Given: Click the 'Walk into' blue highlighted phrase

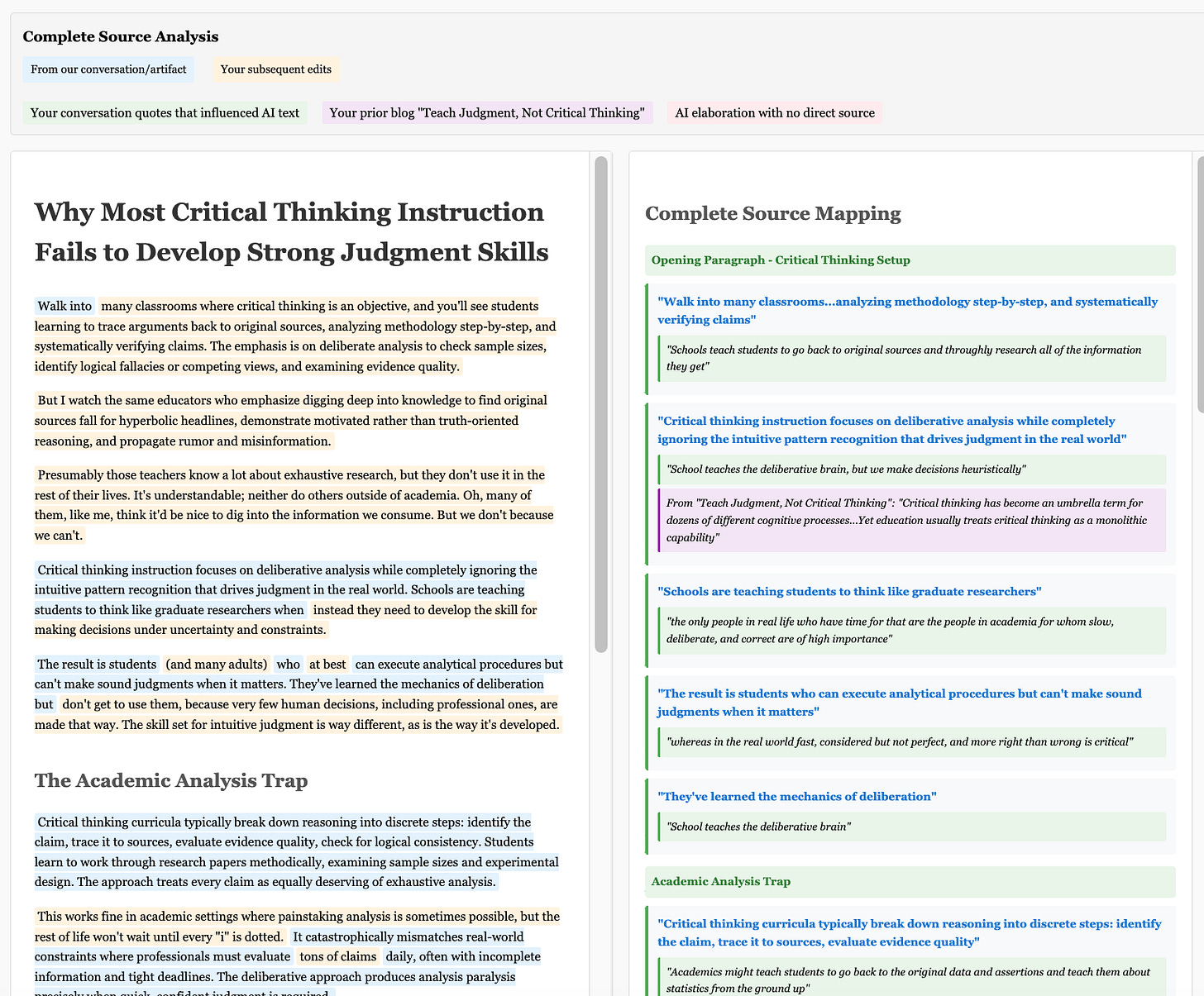Looking at the screenshot, I should coord(64,307).
